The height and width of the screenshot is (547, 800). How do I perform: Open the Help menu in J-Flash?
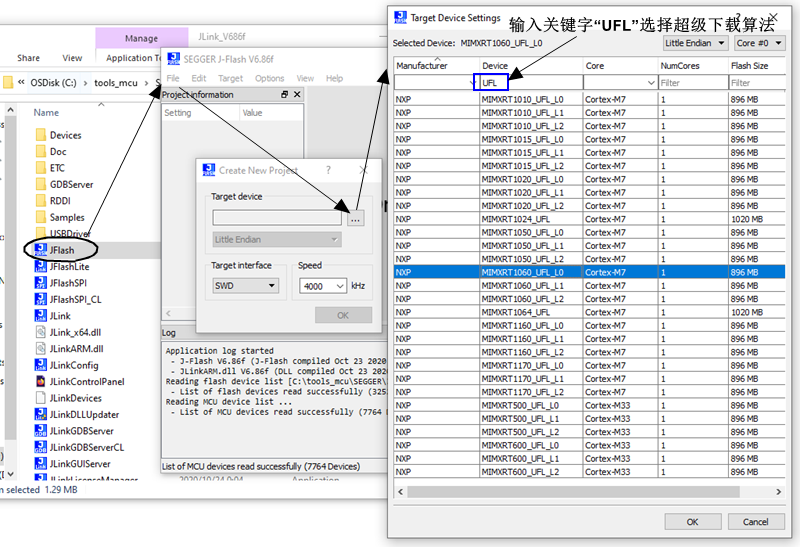point(334,78)
